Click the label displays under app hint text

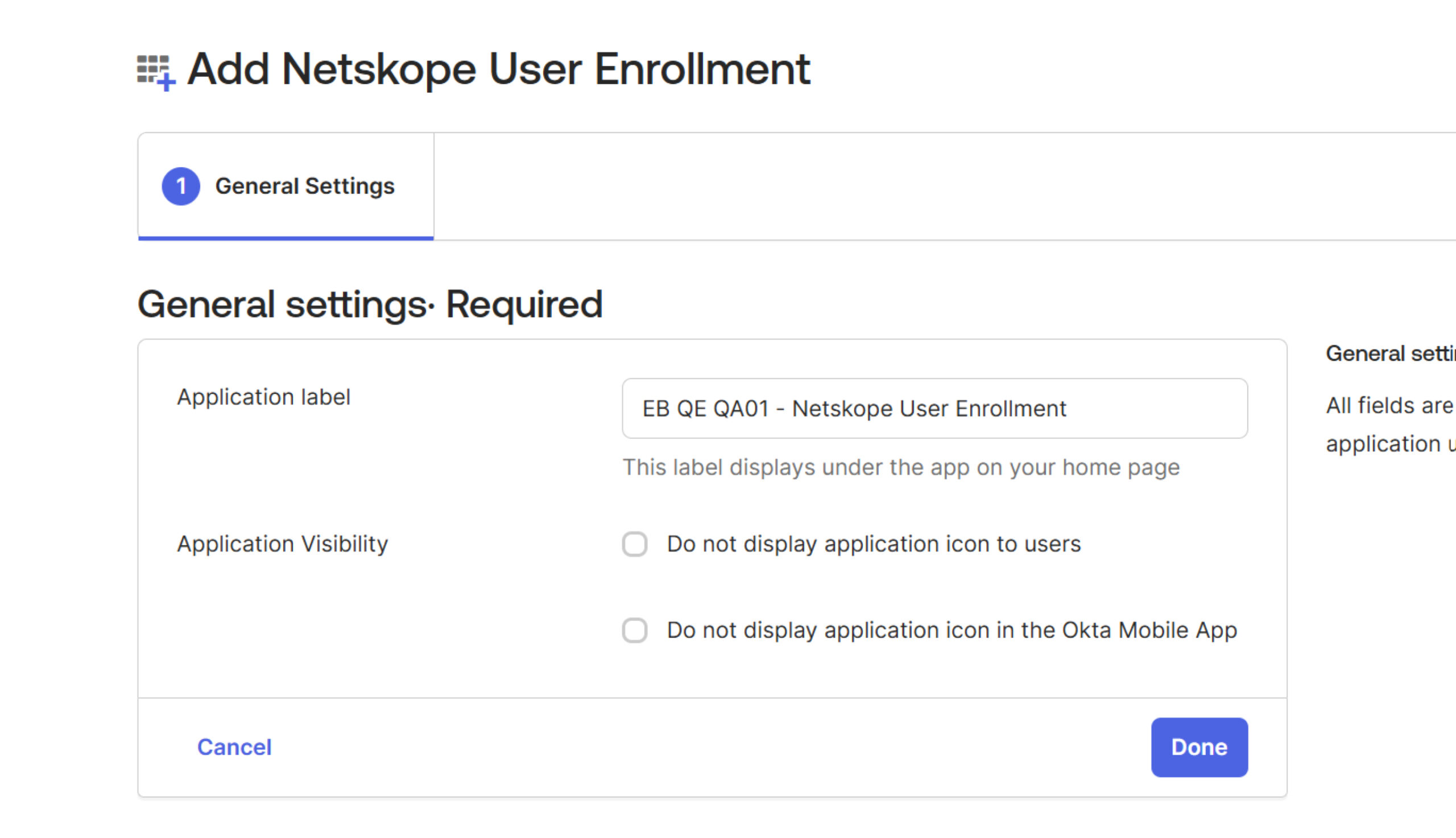pos(901,467)
